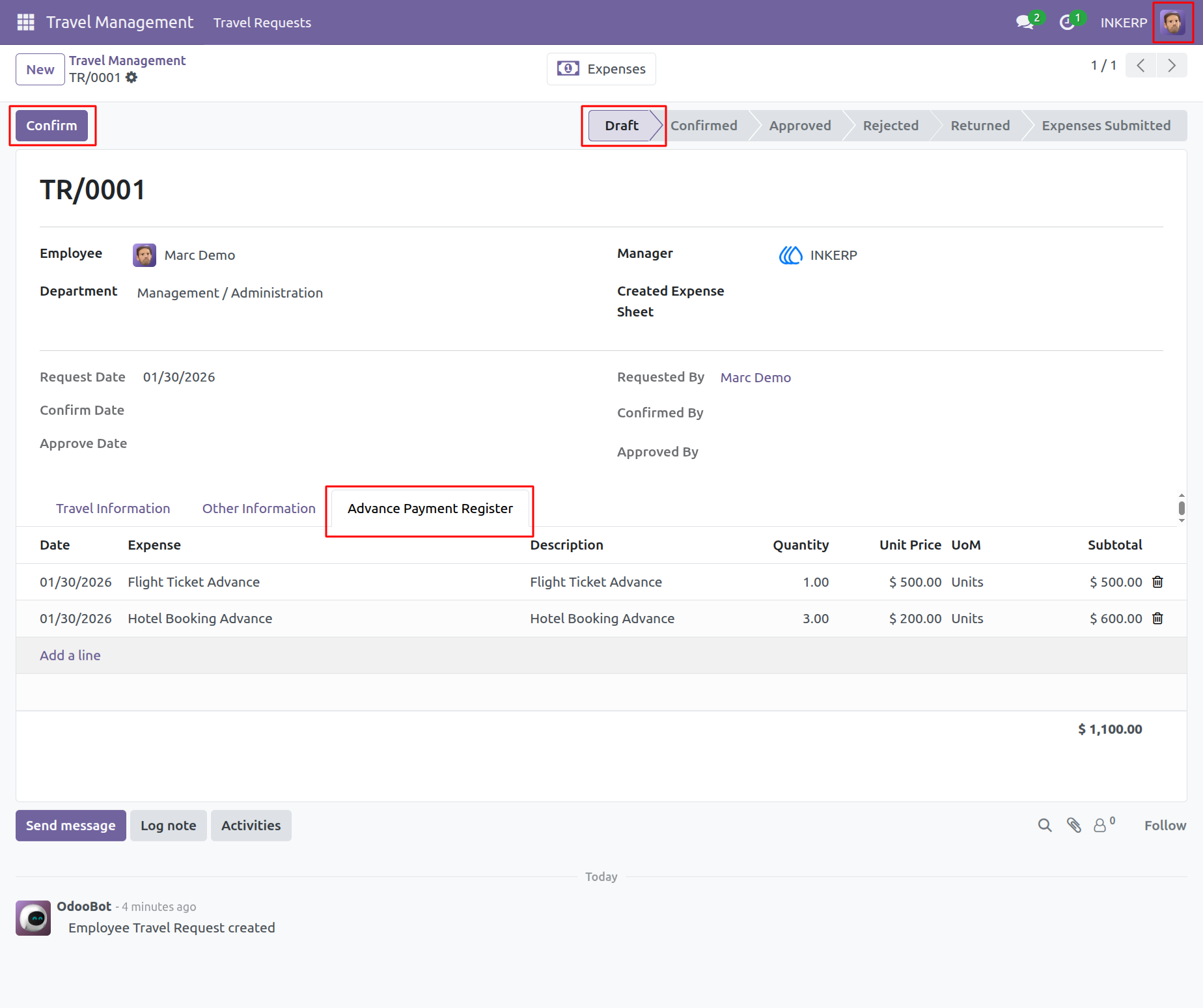Create a New travel request
Image resolution: width=1203 pixels, height=1008 pixels.
click(x=40, y=70)
